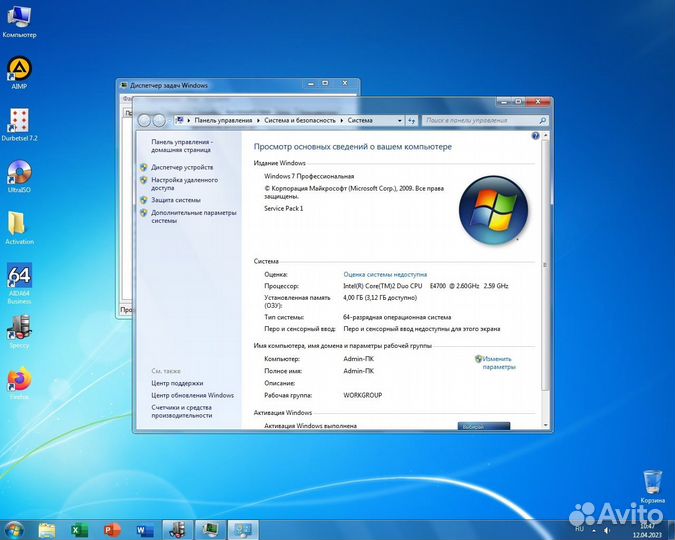The image size is (675, 540).
Task: Click the scrollbar up arrow
Action: 545,136
